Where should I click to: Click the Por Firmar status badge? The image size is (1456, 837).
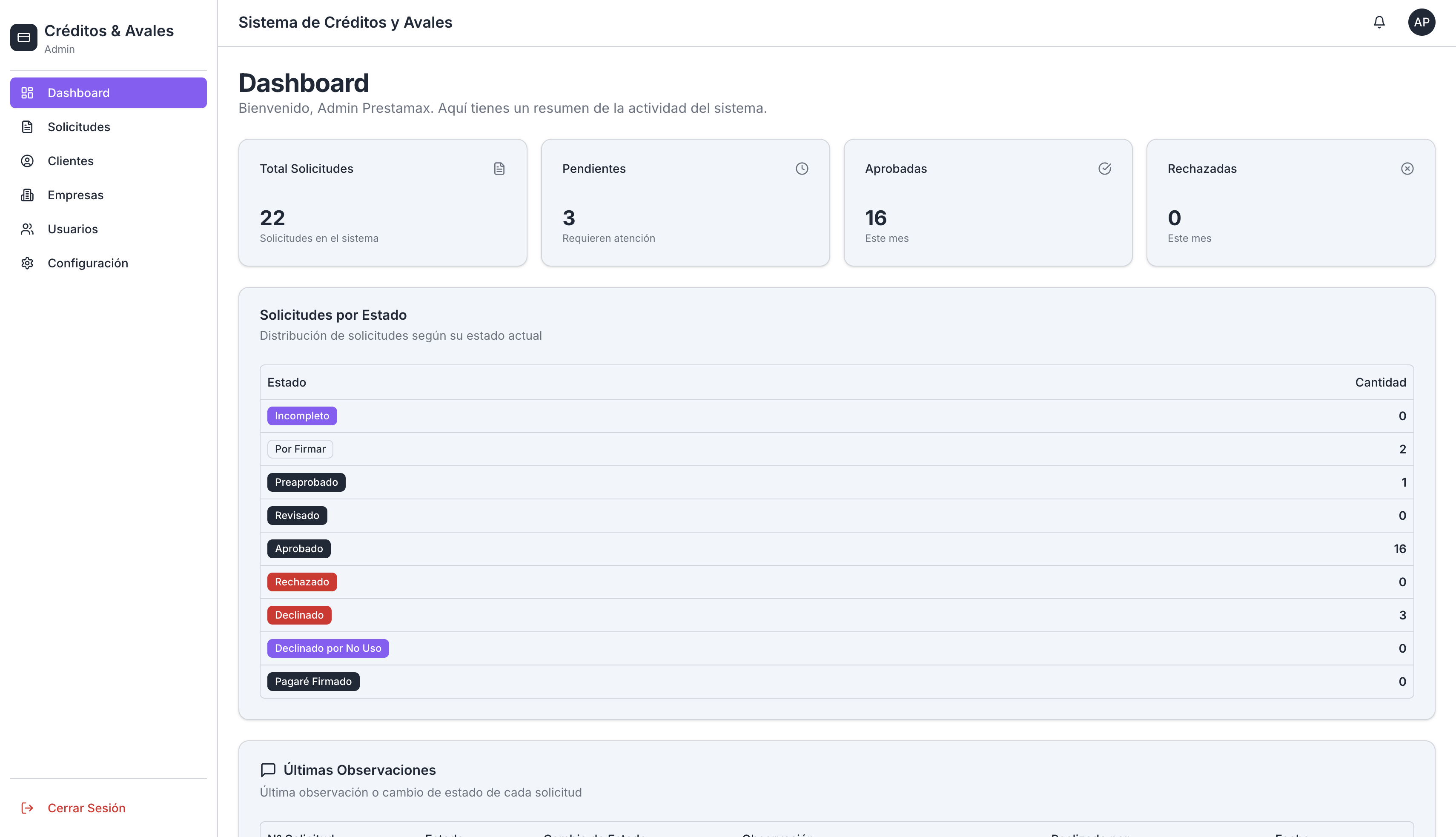tap(299, 449)
